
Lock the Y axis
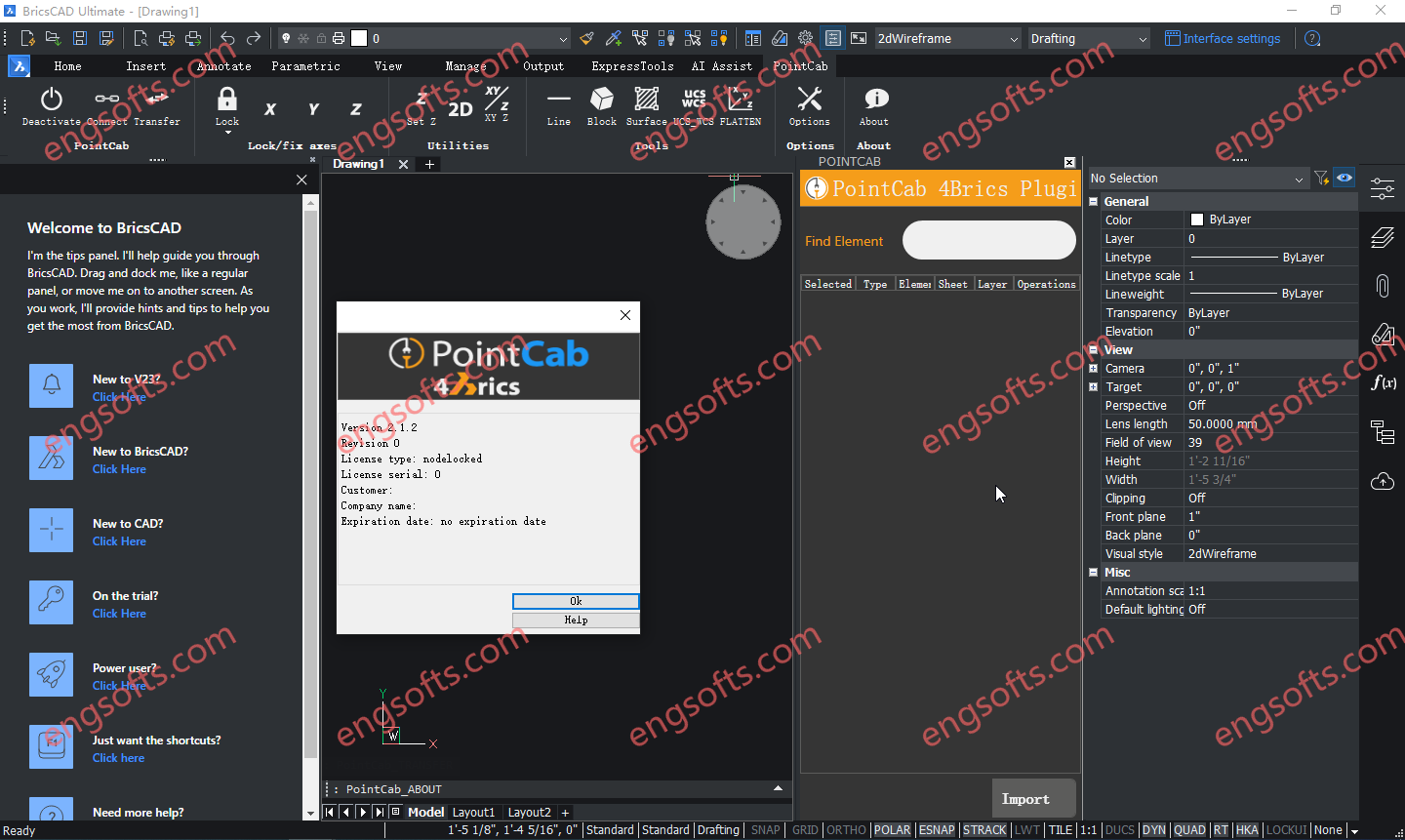[313, 109]
